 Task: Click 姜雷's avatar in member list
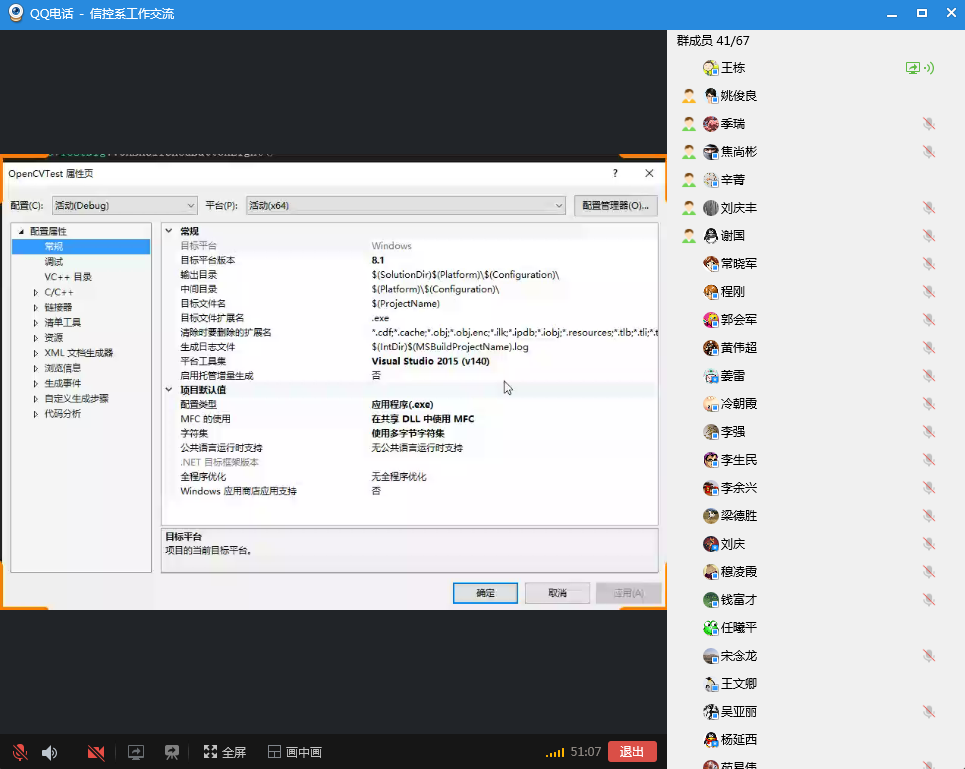[x=711, y=375]
